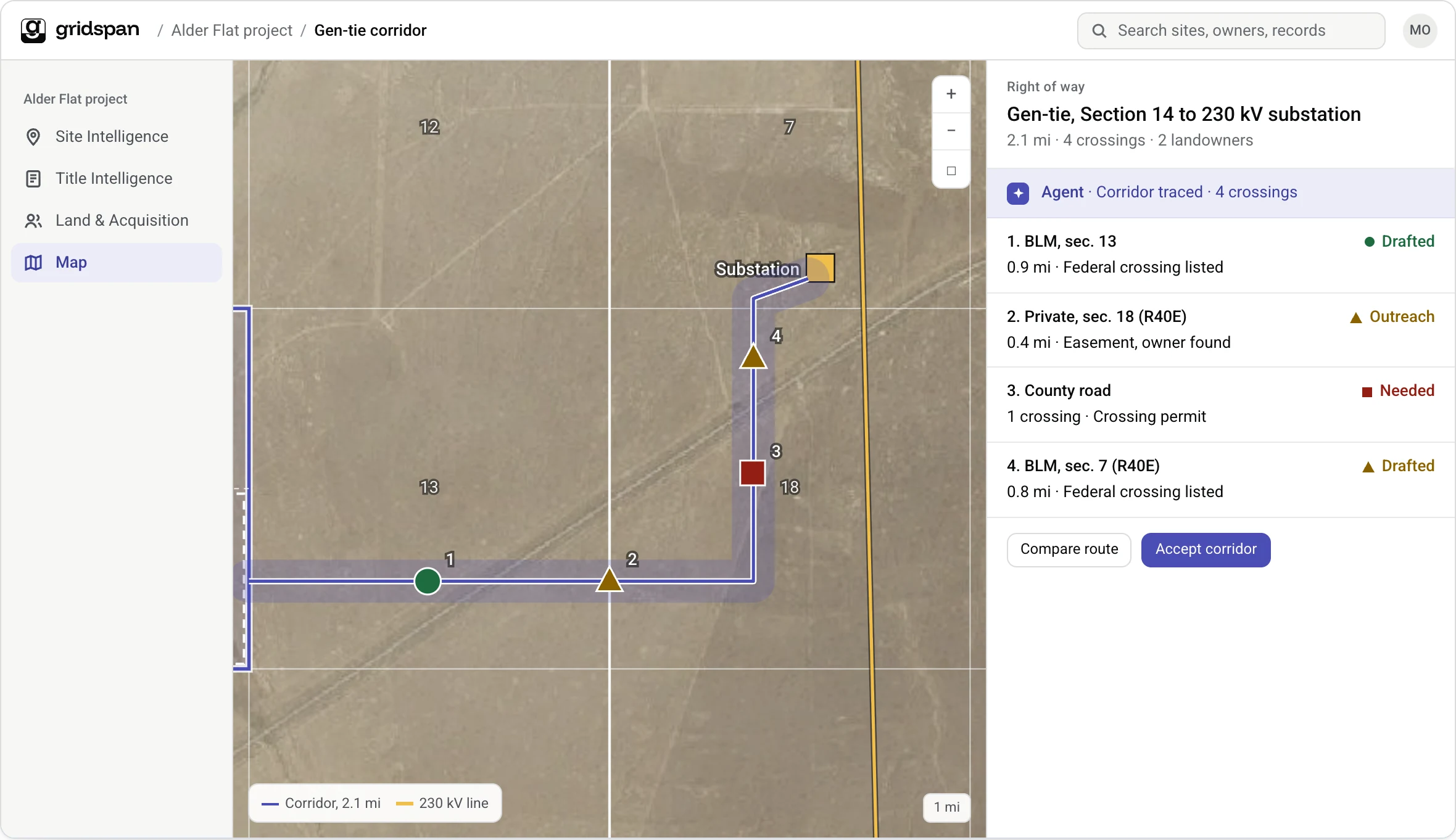Screen dimensions: 1456x840
Task: Click the yellow Substation square icon
Action: click(821, 268)
